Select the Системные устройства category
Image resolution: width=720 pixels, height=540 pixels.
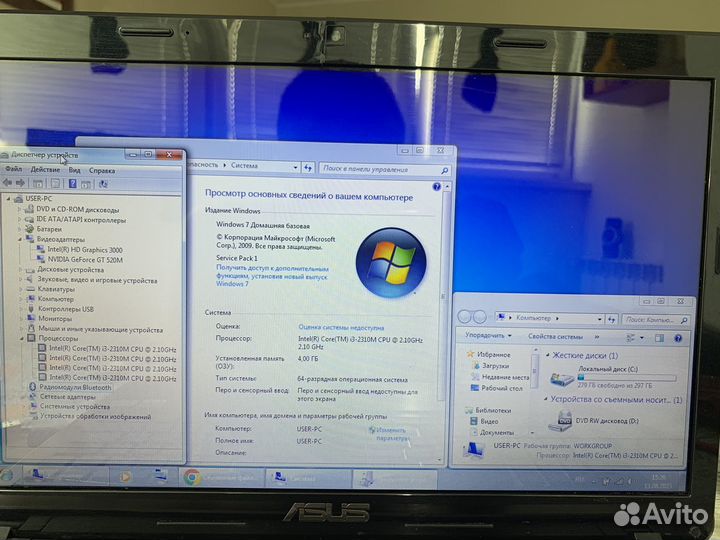(75, 406)
